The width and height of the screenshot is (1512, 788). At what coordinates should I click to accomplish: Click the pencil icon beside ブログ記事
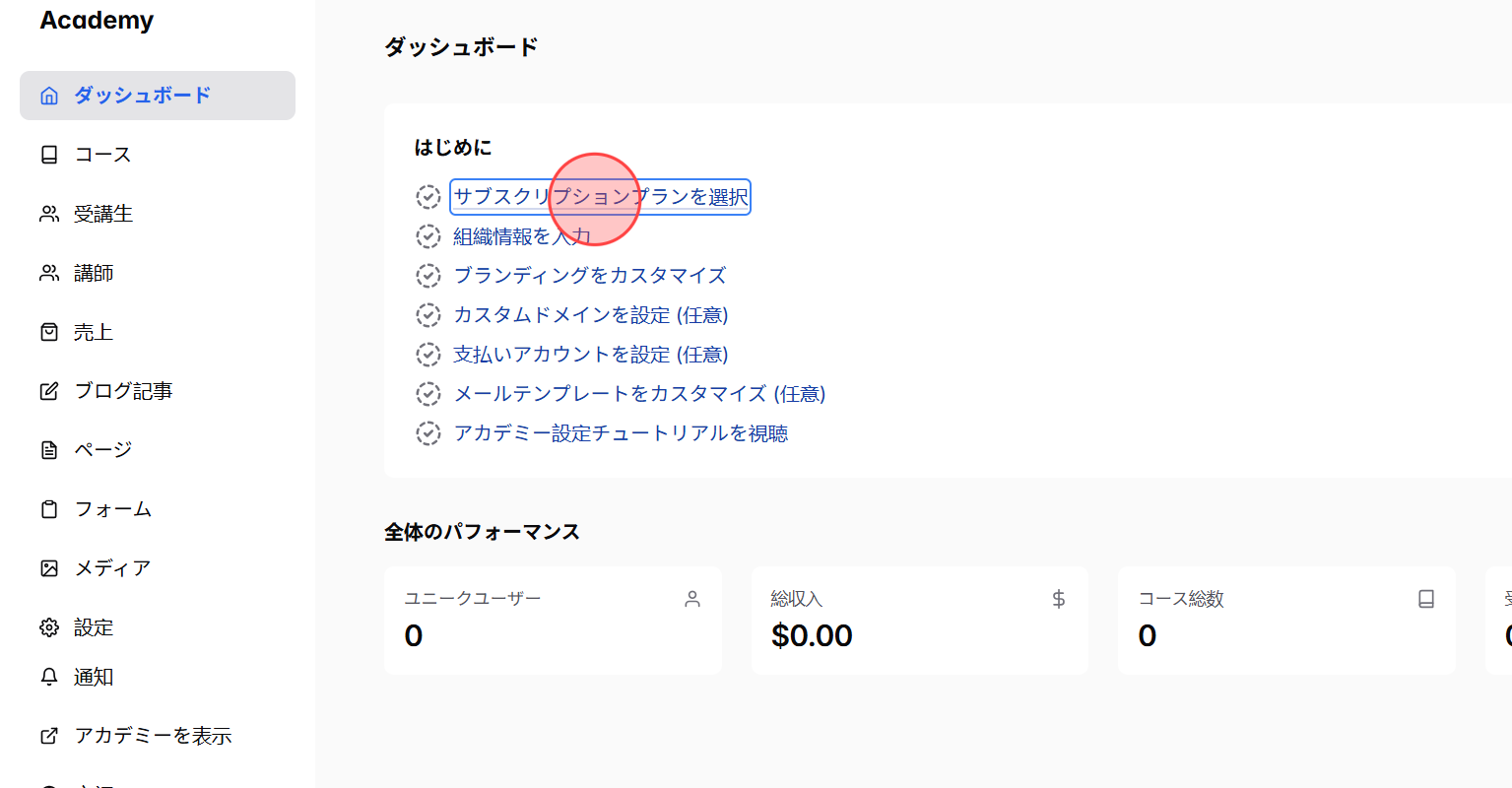tap(48, 390)
